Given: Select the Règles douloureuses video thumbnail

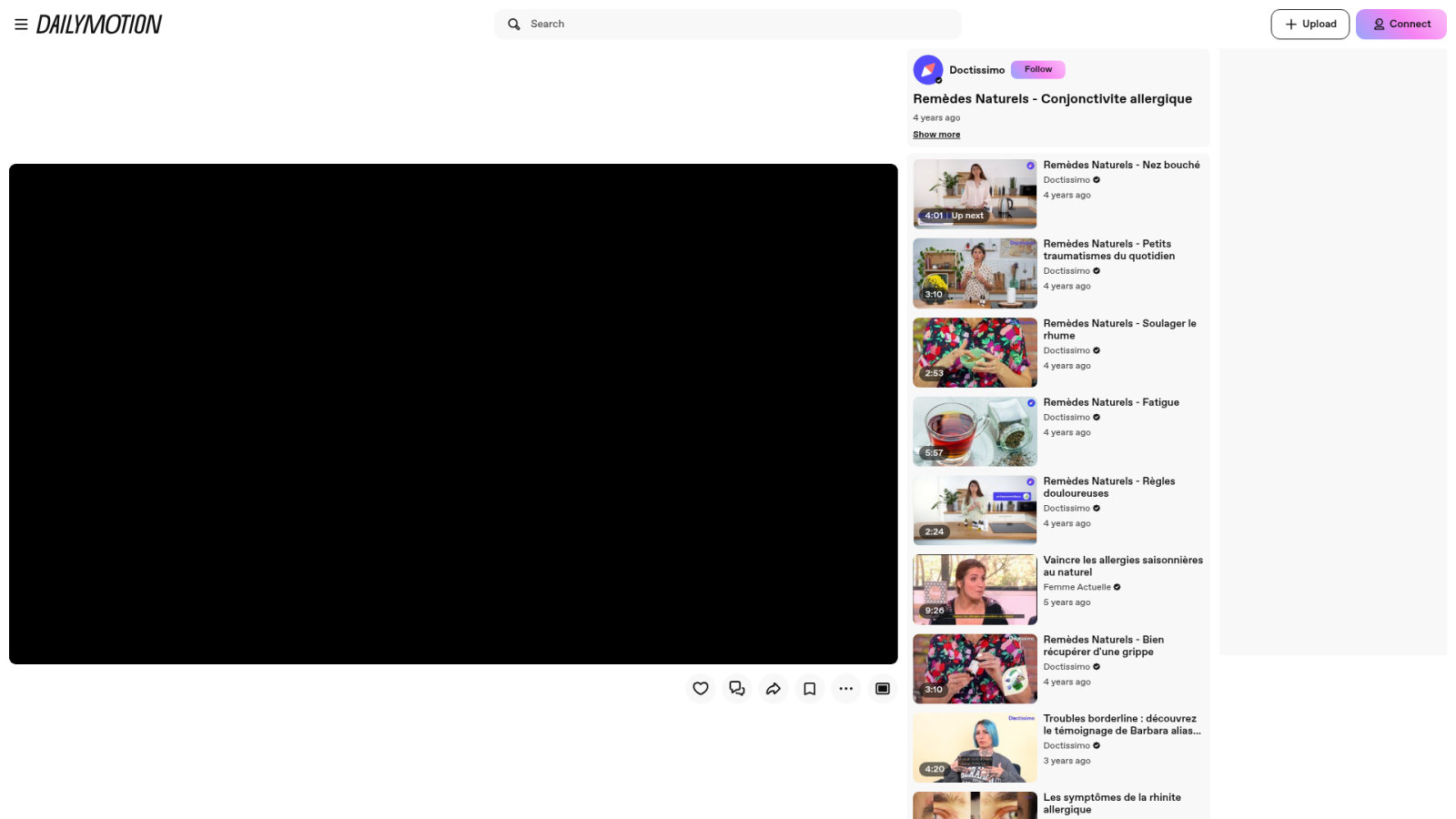Looking at the screenshot, I should click(975, 511).
